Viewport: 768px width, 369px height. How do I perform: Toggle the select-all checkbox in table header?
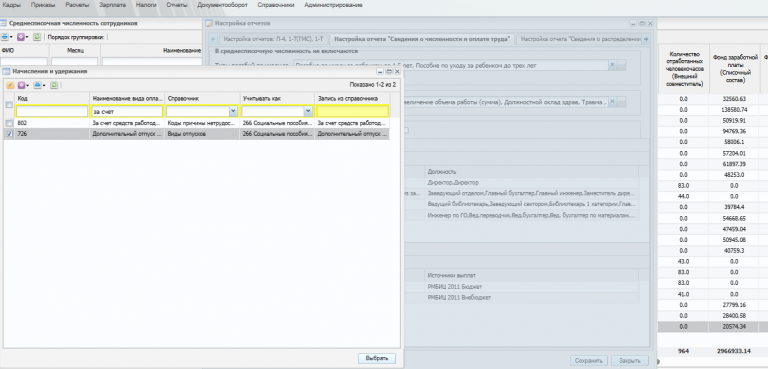(x=9, y=104)
